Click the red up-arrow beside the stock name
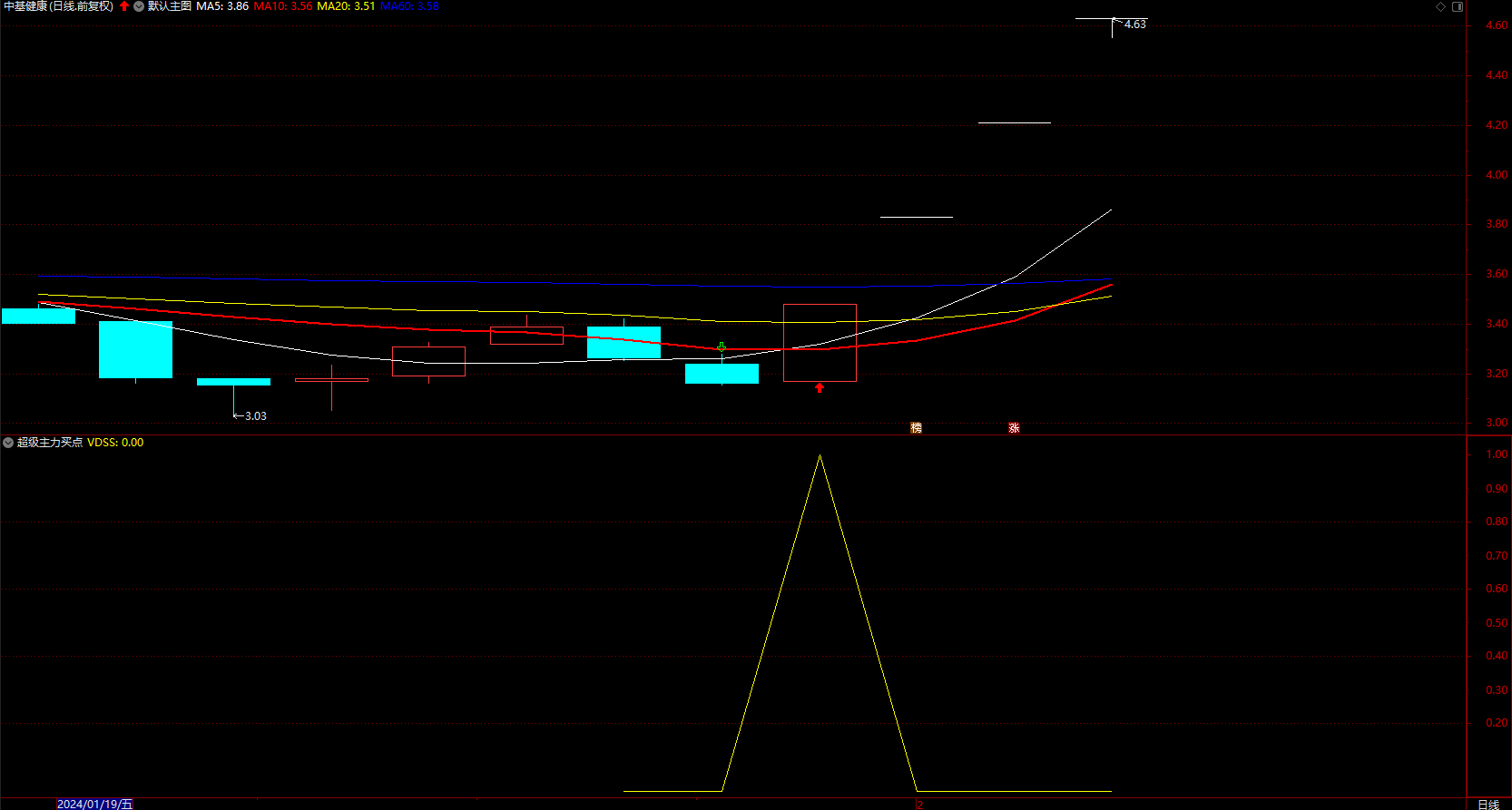This screenshot has height=810, width=1512. (124, 6)
